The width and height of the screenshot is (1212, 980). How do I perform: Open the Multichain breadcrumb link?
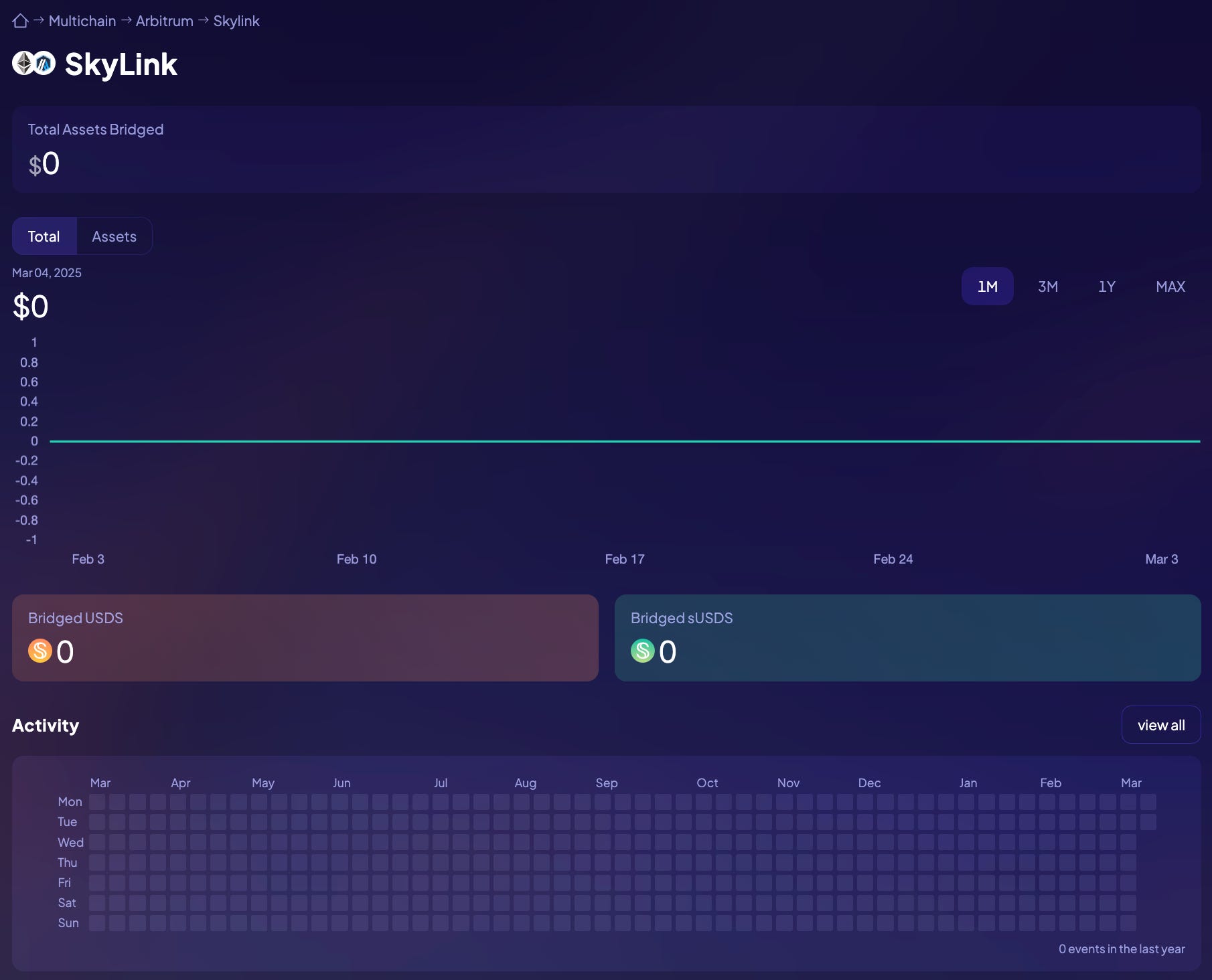tap(82, 21)
